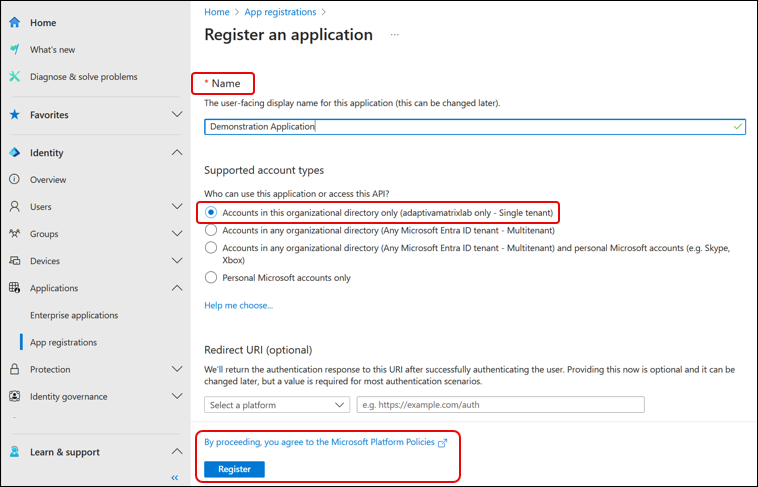Go to Home breadcrumb link
The width and height of the screenshot is (758, 487).
pyautogui.click(x=217, y=12)
